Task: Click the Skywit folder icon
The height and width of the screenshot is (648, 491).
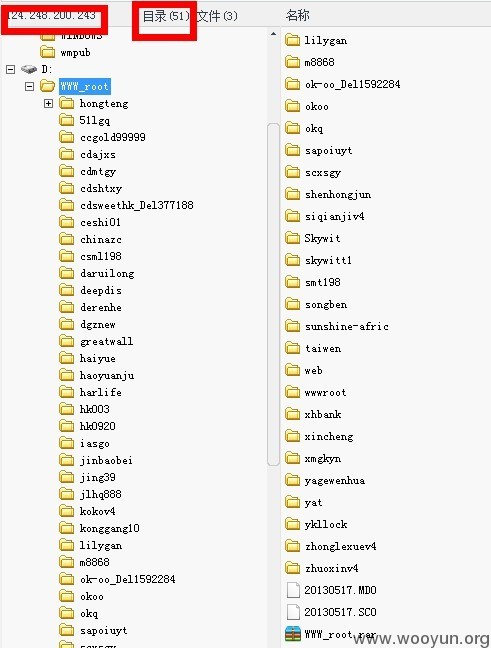Action: 293,238
